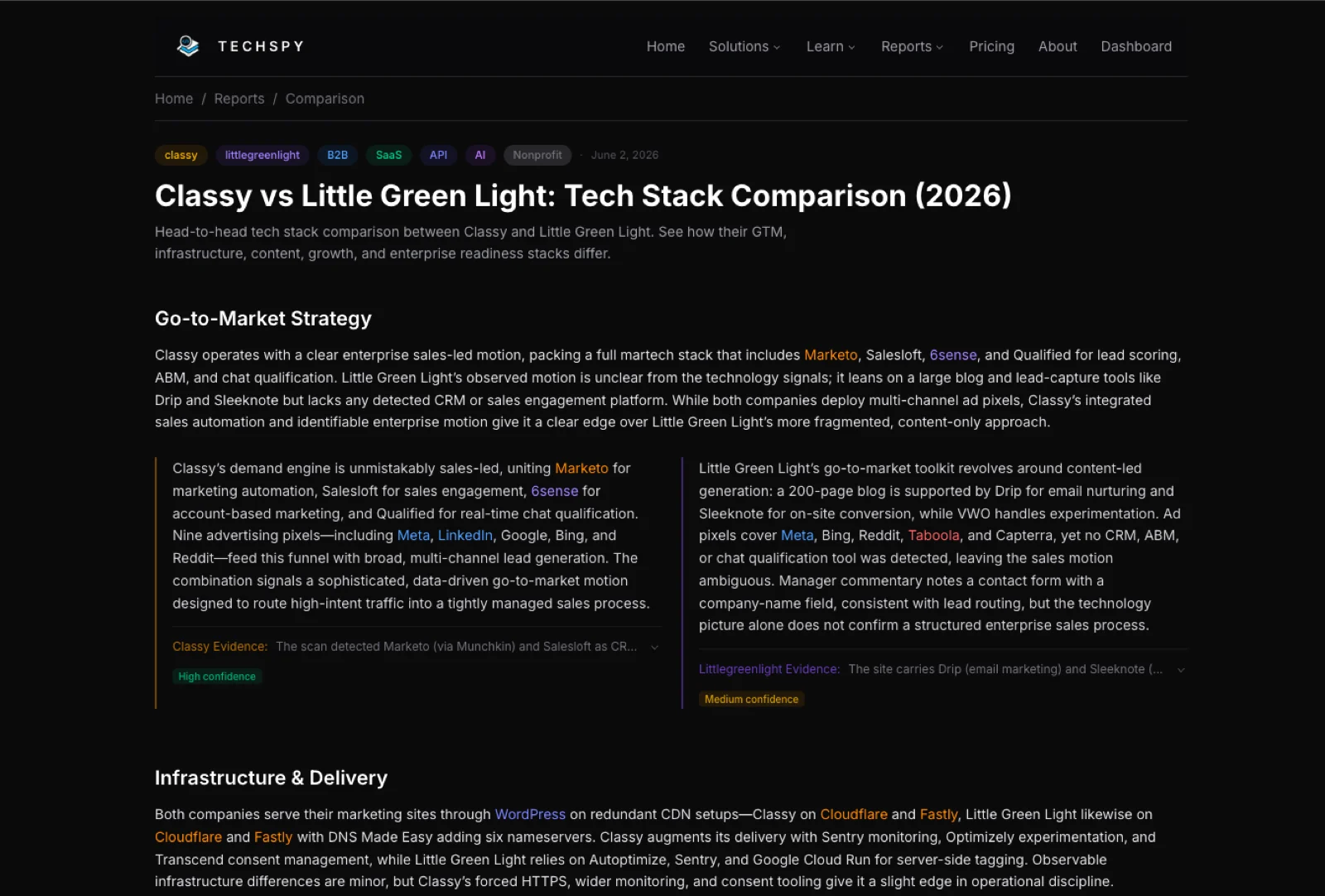
Task: Click the Home breadcrumb
Action: coord(174,99)
